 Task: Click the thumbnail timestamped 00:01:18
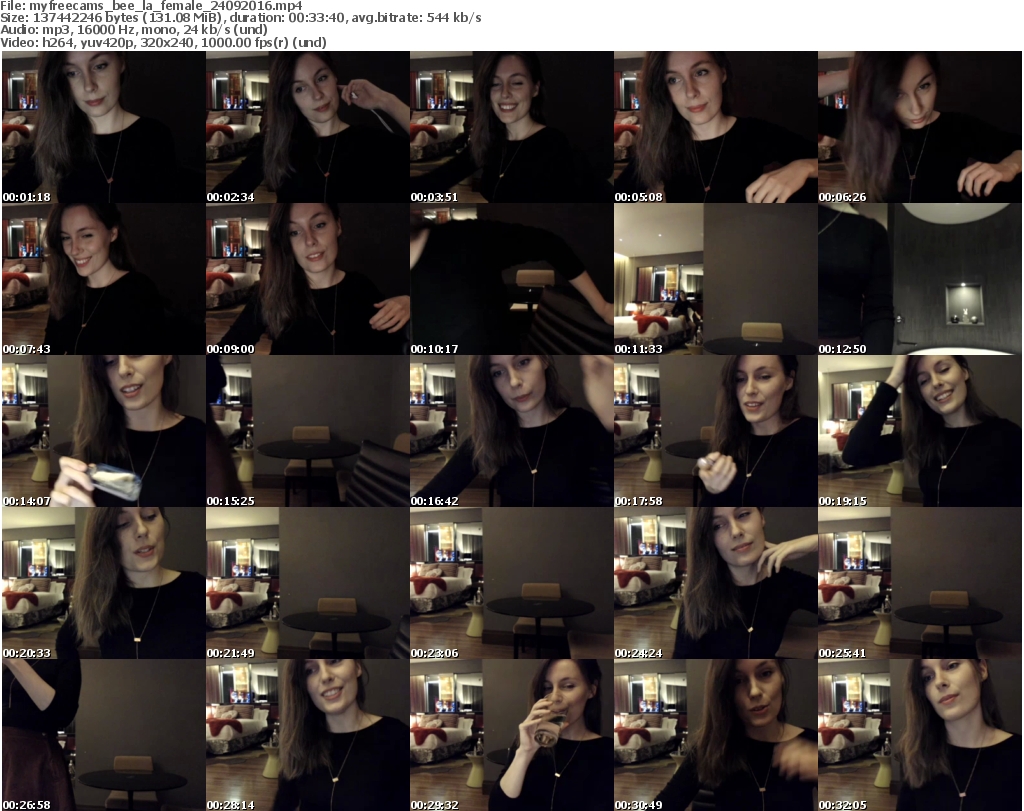coord(104,127)
